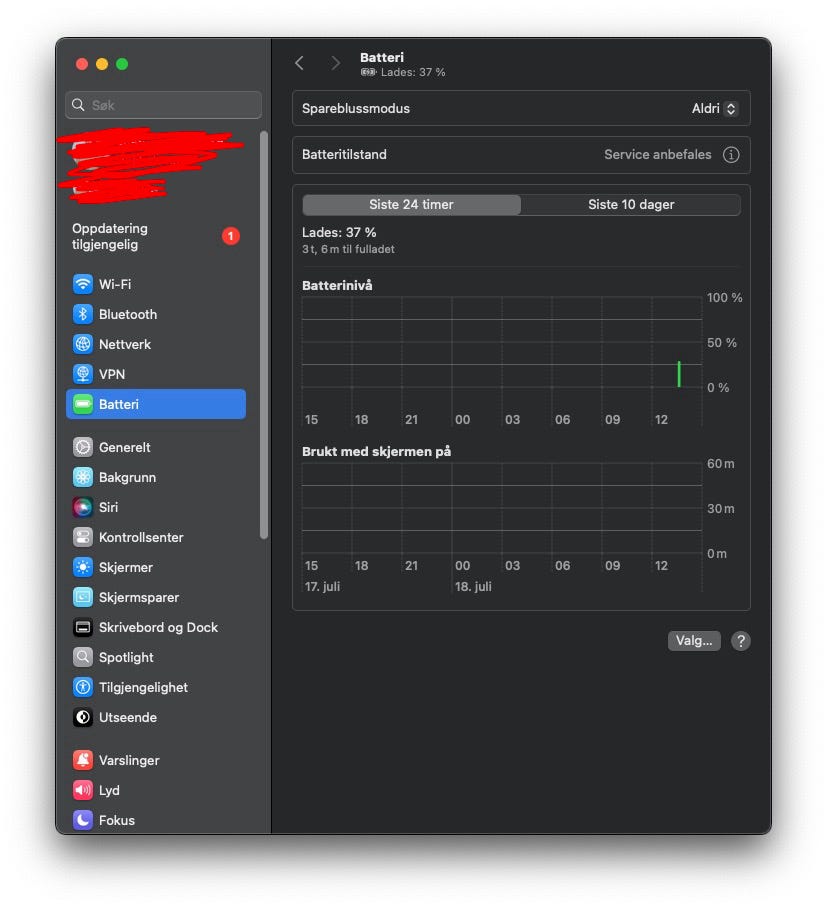The height and width of the screenshot is (908, 827).
Task: Click the Valg... button
Action: pos(694,641)
